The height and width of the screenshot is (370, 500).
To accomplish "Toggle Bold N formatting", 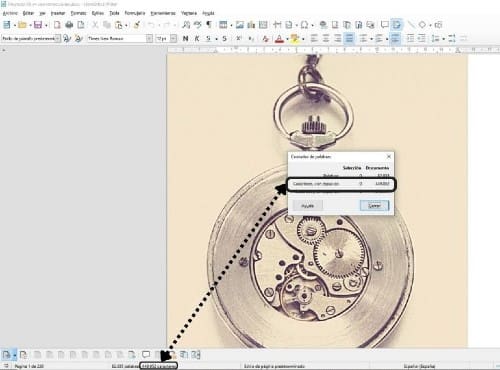I will (186, 39).
